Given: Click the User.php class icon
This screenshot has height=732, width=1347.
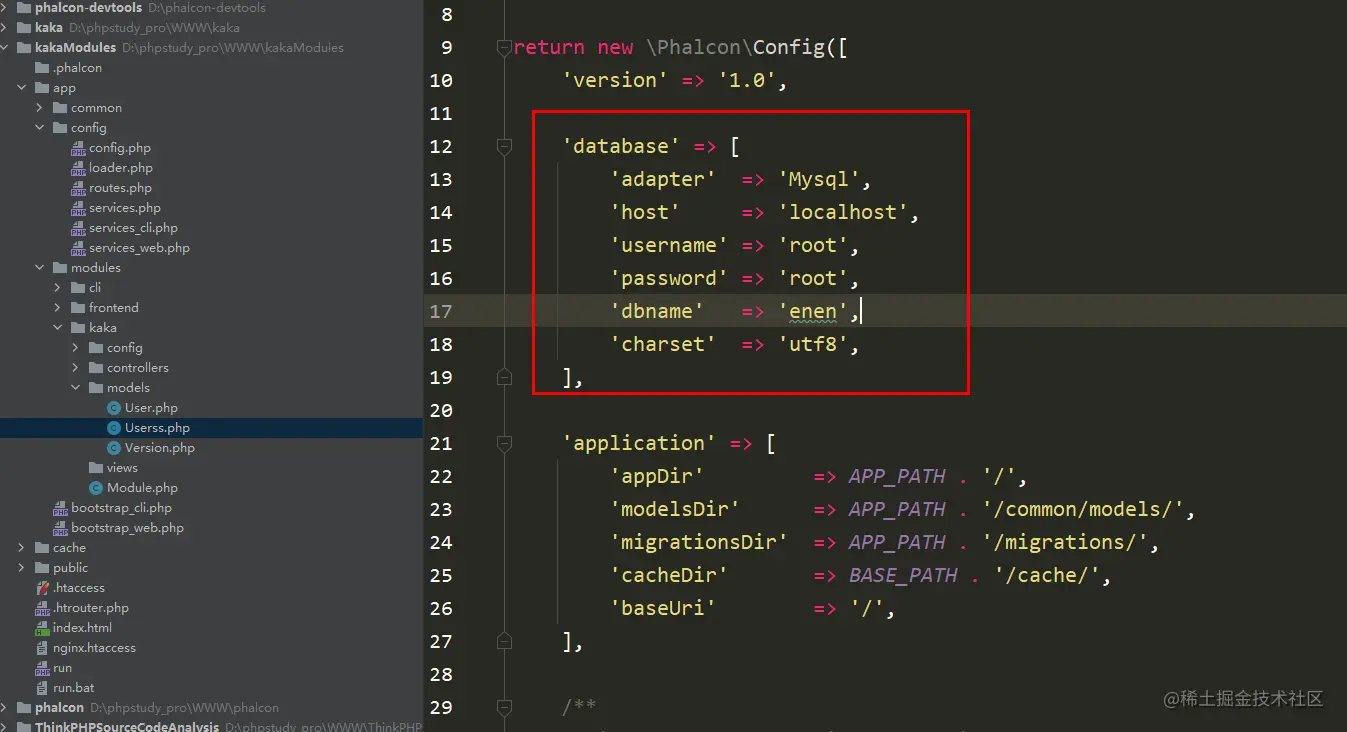Looking at the screenshot, I should [114, 408].
